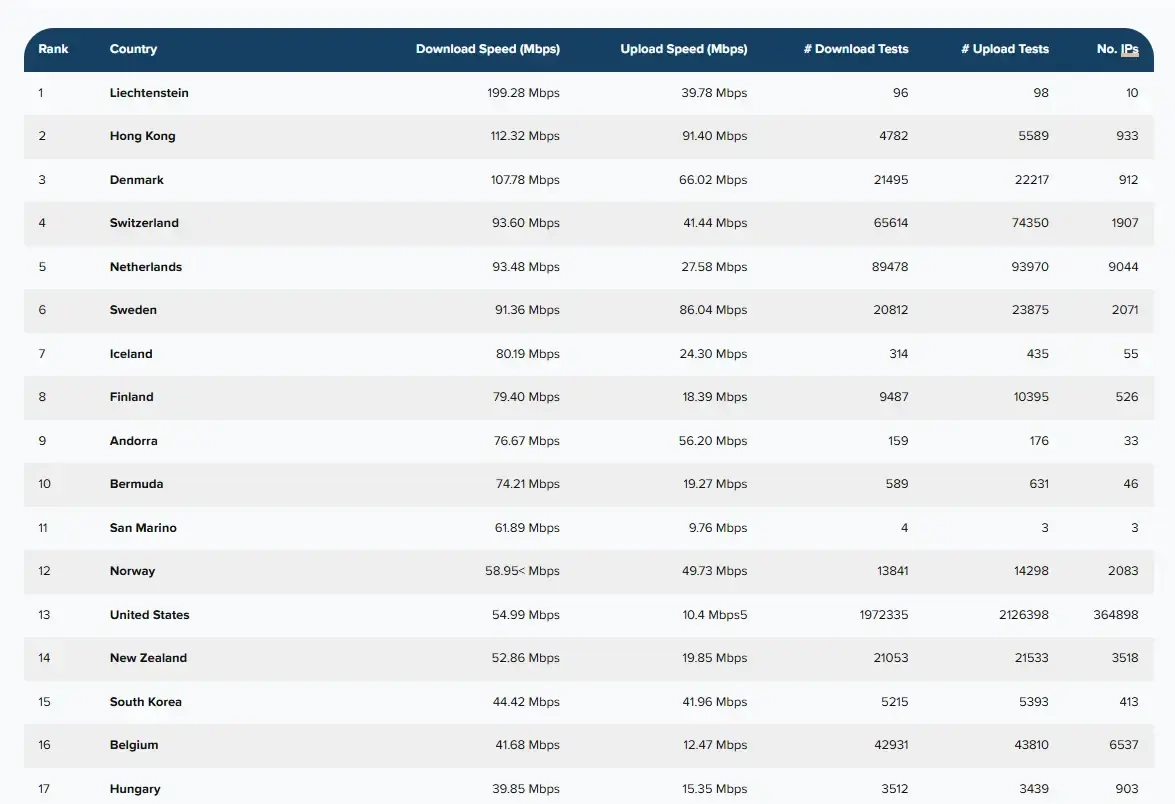Select Sweden in the table

pos(133,310)
